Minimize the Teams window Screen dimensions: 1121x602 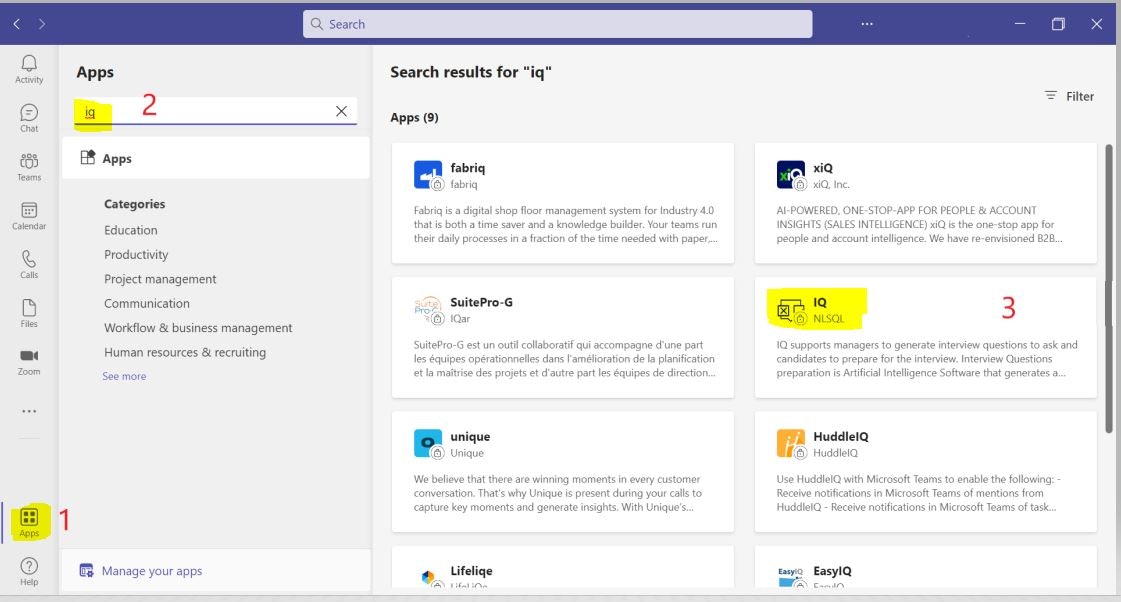click(1020, 24)
